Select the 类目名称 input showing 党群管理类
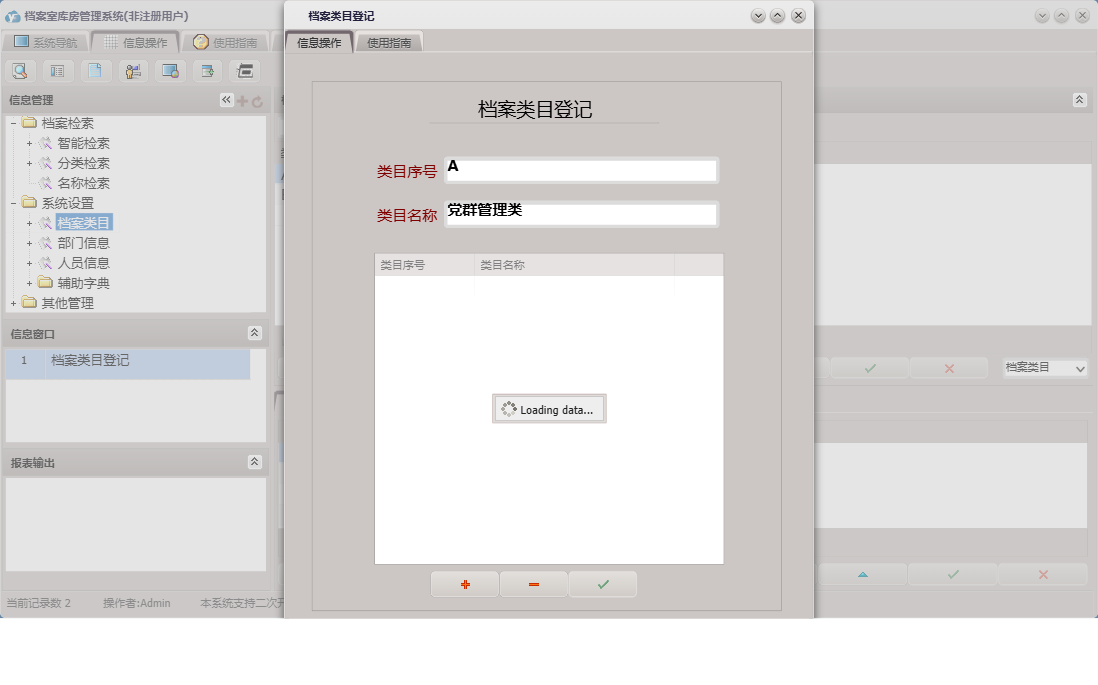The image size is (1098, 685). (x=580, y=213)
